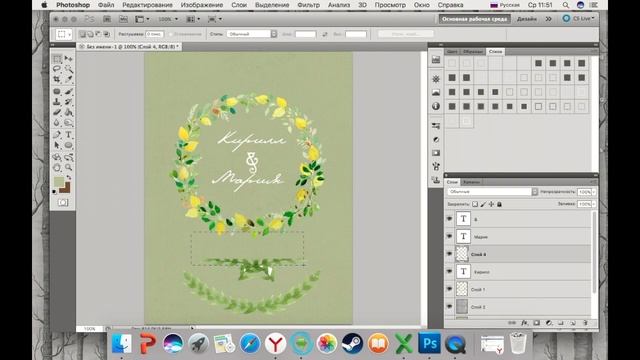Select the Blur tool

(x=57, y=122)
